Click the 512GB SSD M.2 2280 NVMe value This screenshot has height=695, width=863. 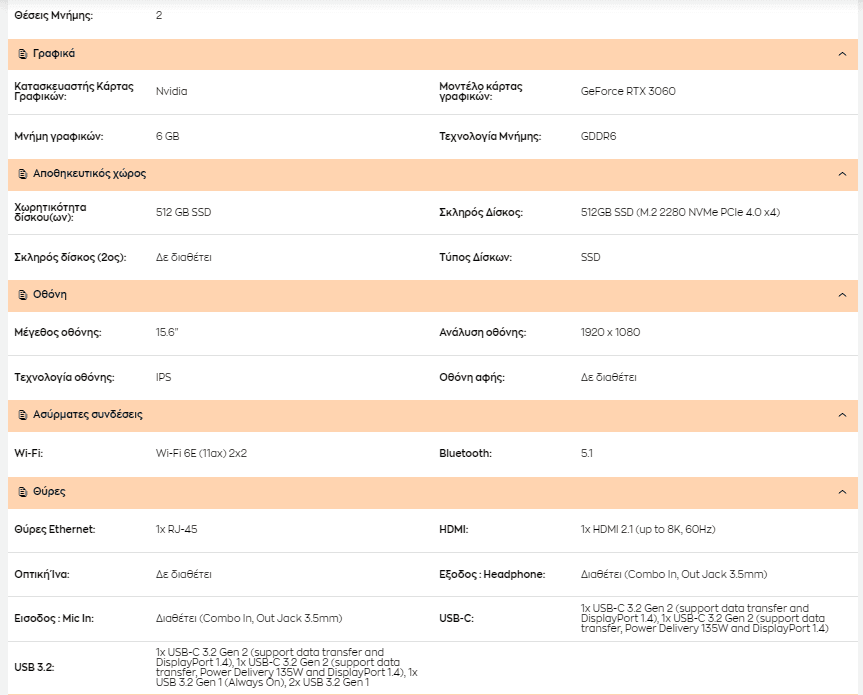(680, 212)
